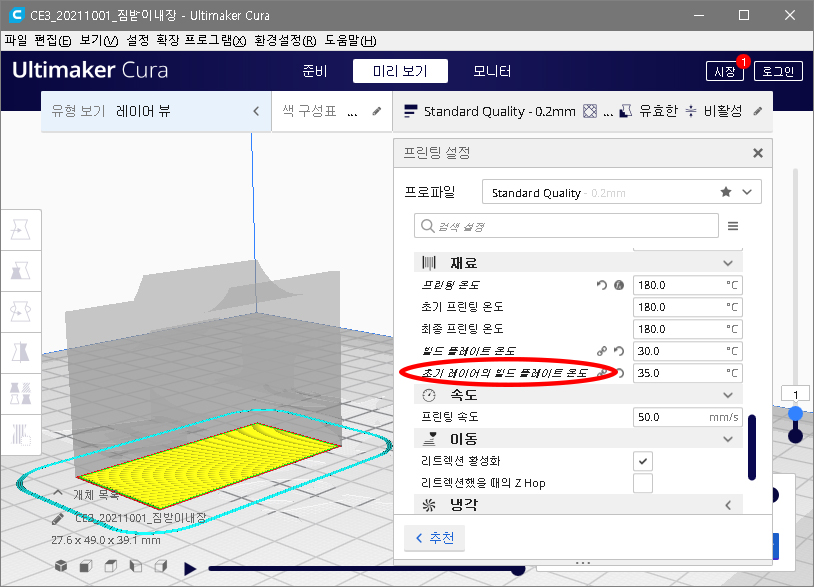Play the layer simulation
The image size is (814, 587).
tap(190, 569)
